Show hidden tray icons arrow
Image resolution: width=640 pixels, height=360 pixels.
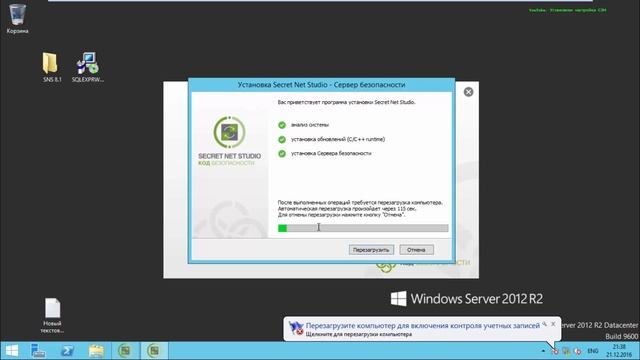click(543, 351)
